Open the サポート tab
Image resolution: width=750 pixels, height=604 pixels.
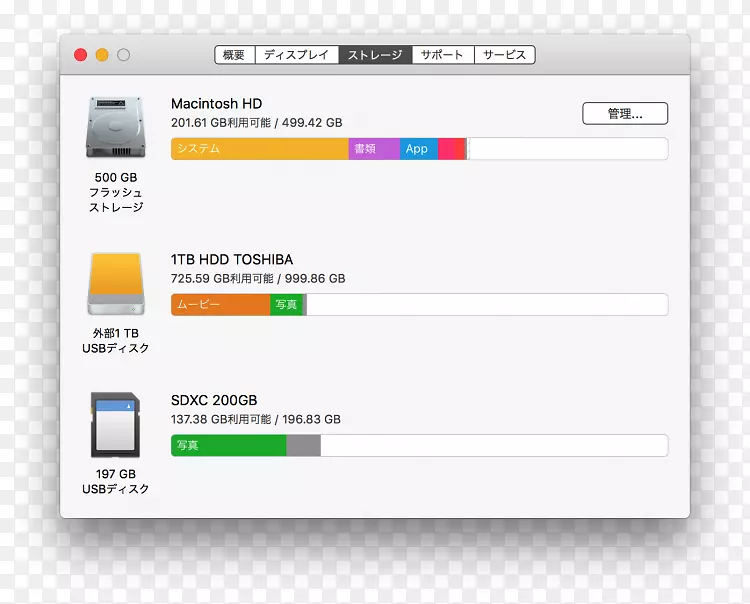point(442,55)
